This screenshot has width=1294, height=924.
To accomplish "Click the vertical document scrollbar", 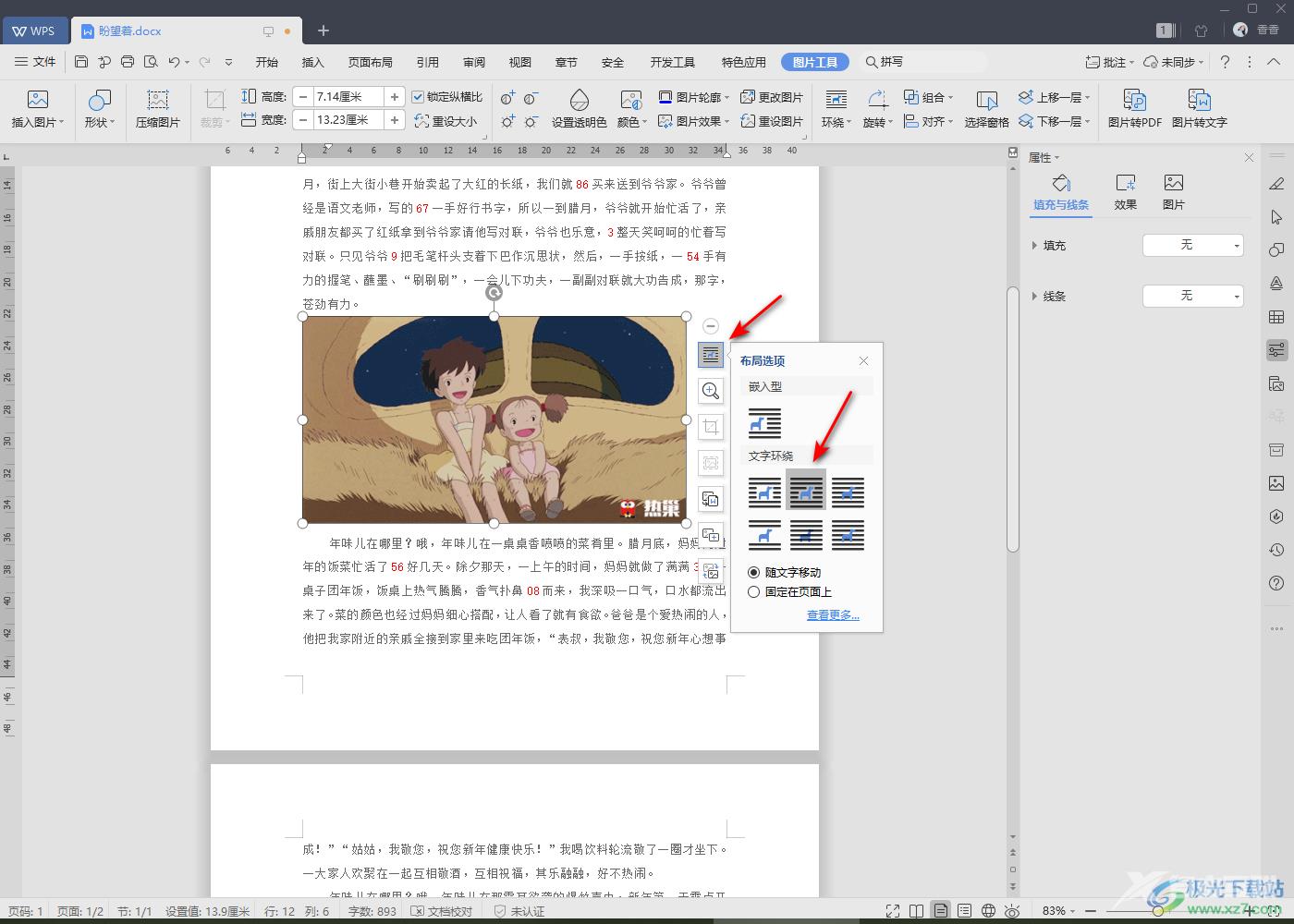I will pos(1013,419).
